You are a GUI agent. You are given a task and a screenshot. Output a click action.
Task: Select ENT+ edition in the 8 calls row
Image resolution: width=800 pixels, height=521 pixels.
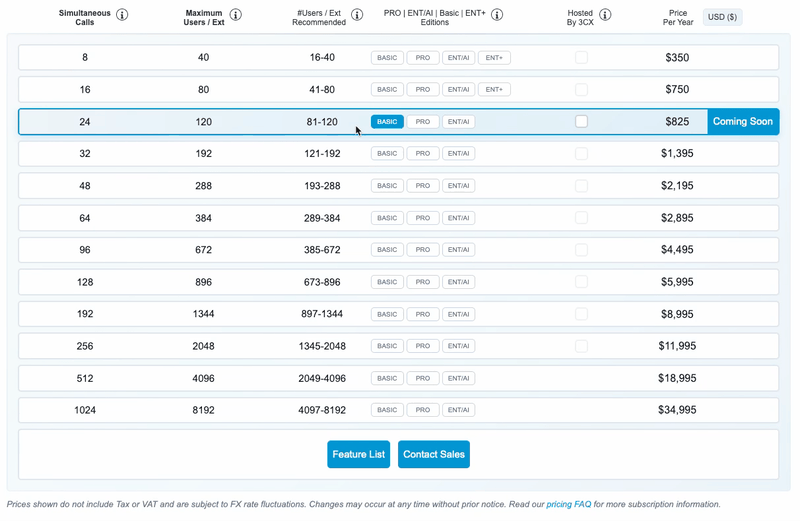coord(494,58)
